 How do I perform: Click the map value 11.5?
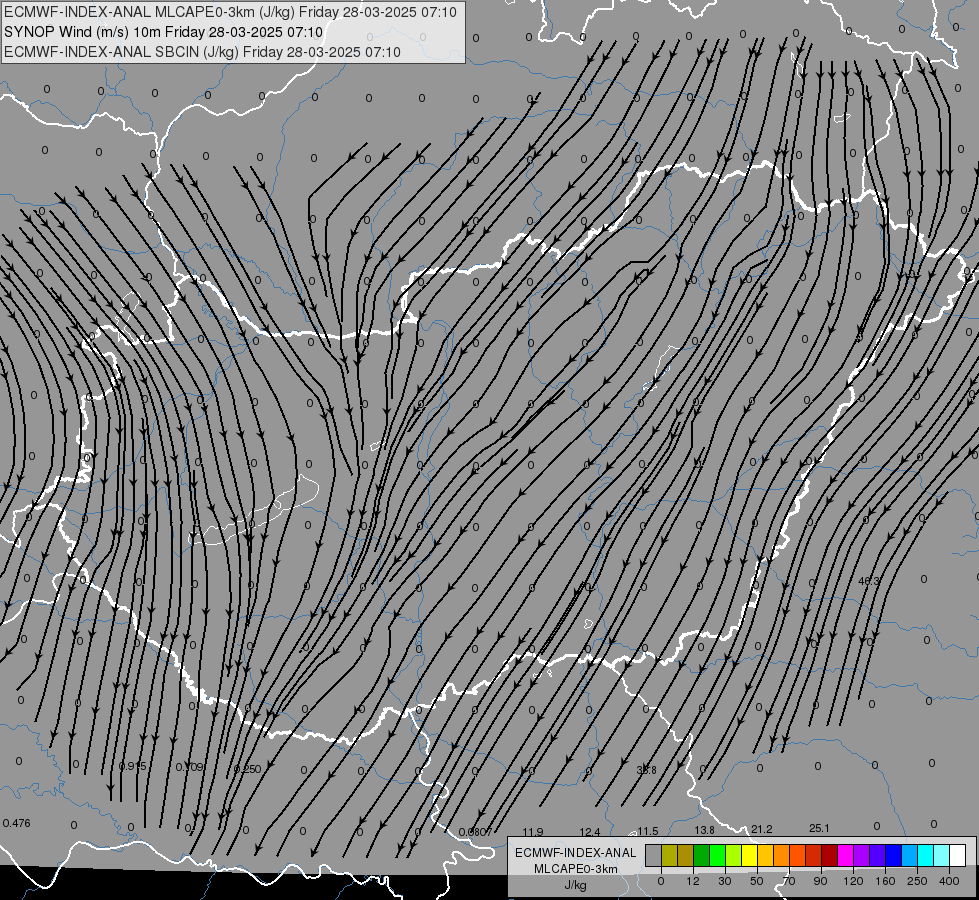(x=647, y=831)
